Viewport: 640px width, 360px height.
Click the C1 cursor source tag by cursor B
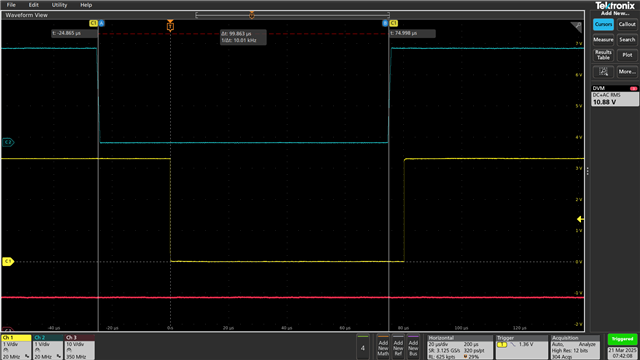(x=393, y=23)
